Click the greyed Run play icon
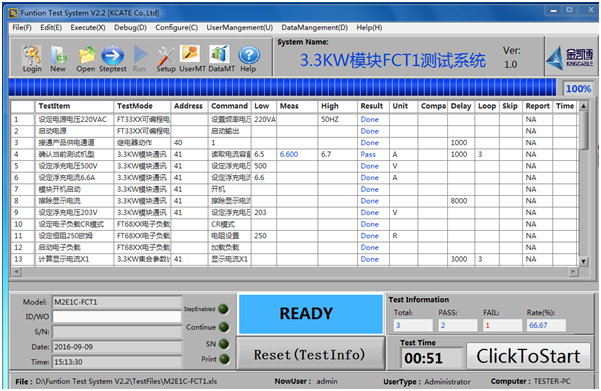 (140, 58)
